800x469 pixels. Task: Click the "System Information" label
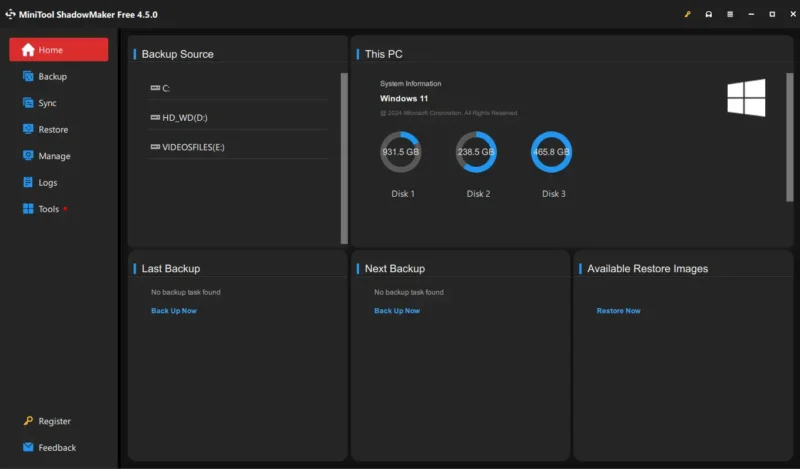pyautogui.click(x=411, y=83)
